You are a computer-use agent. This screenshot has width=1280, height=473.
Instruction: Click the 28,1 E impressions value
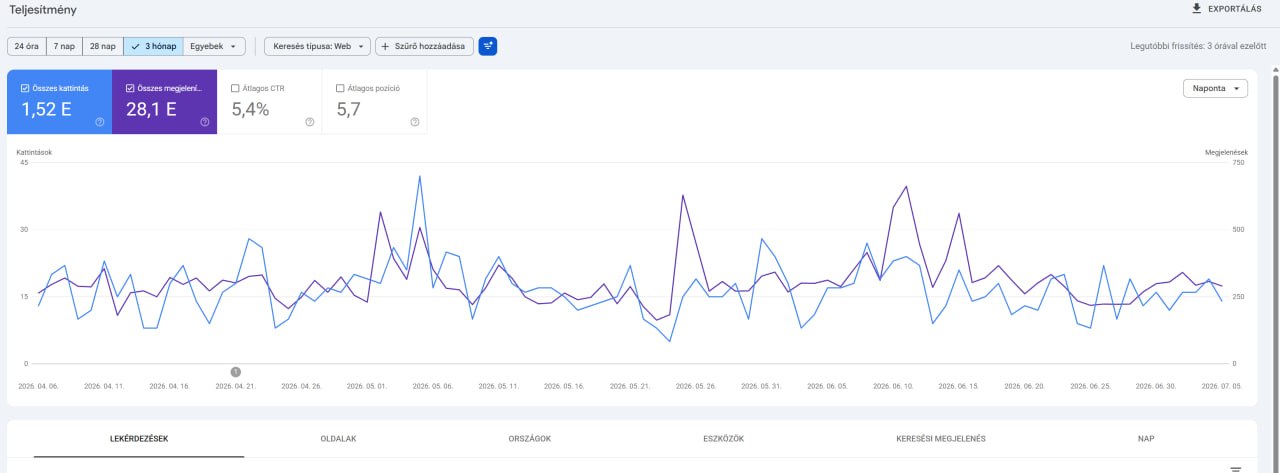[x=151, y=110]
